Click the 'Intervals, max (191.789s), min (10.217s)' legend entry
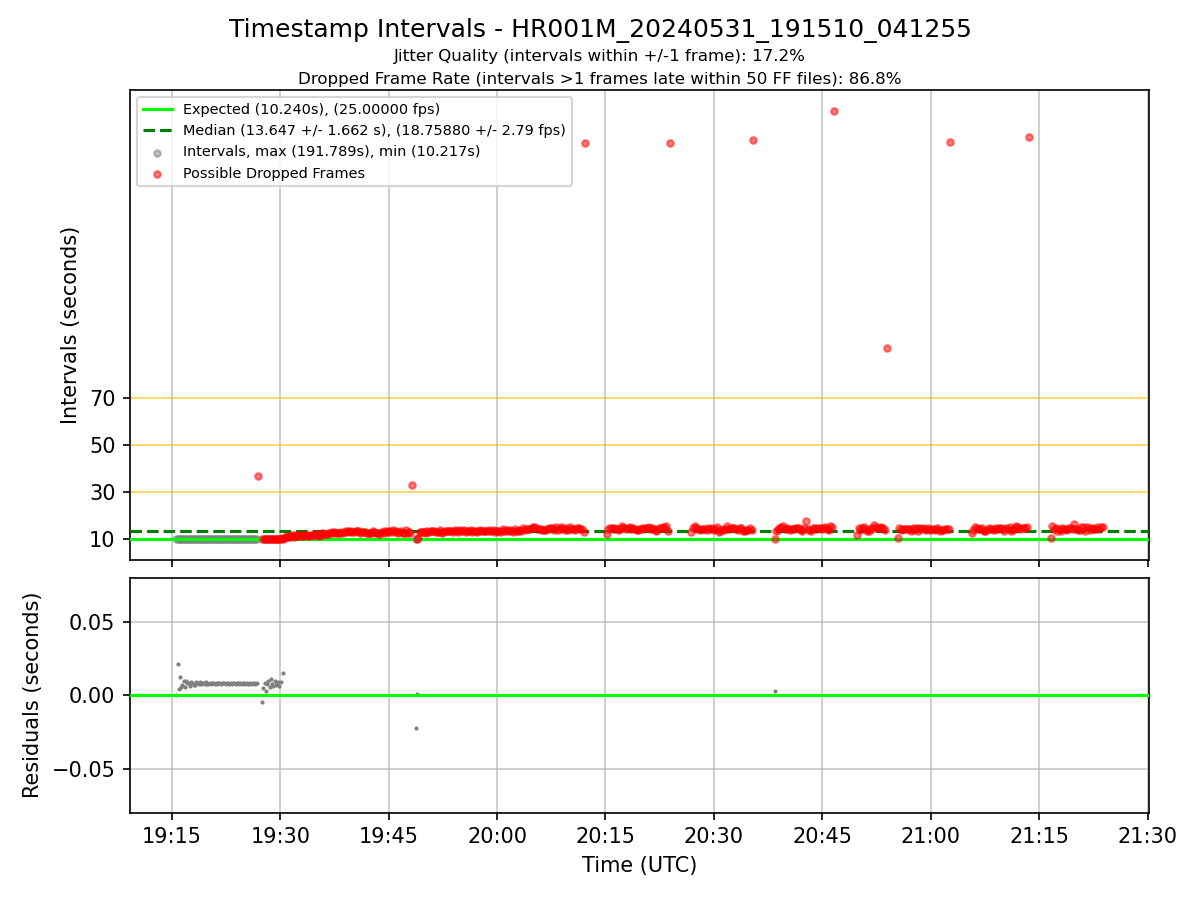The width and height of the screenshot is (1200, 900). pyautogui.click(x=331, y=152)
